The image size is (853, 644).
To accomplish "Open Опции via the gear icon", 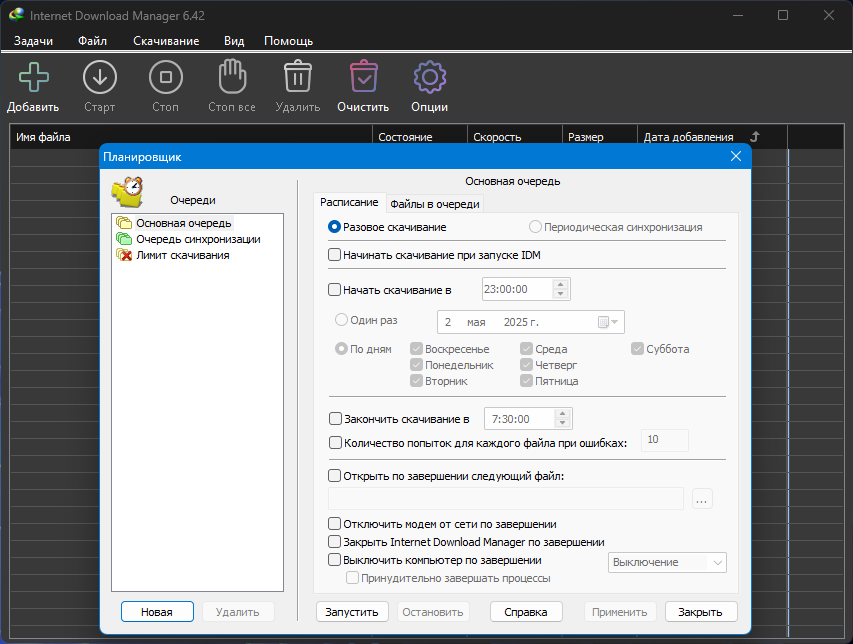I will tap(430, 77).
